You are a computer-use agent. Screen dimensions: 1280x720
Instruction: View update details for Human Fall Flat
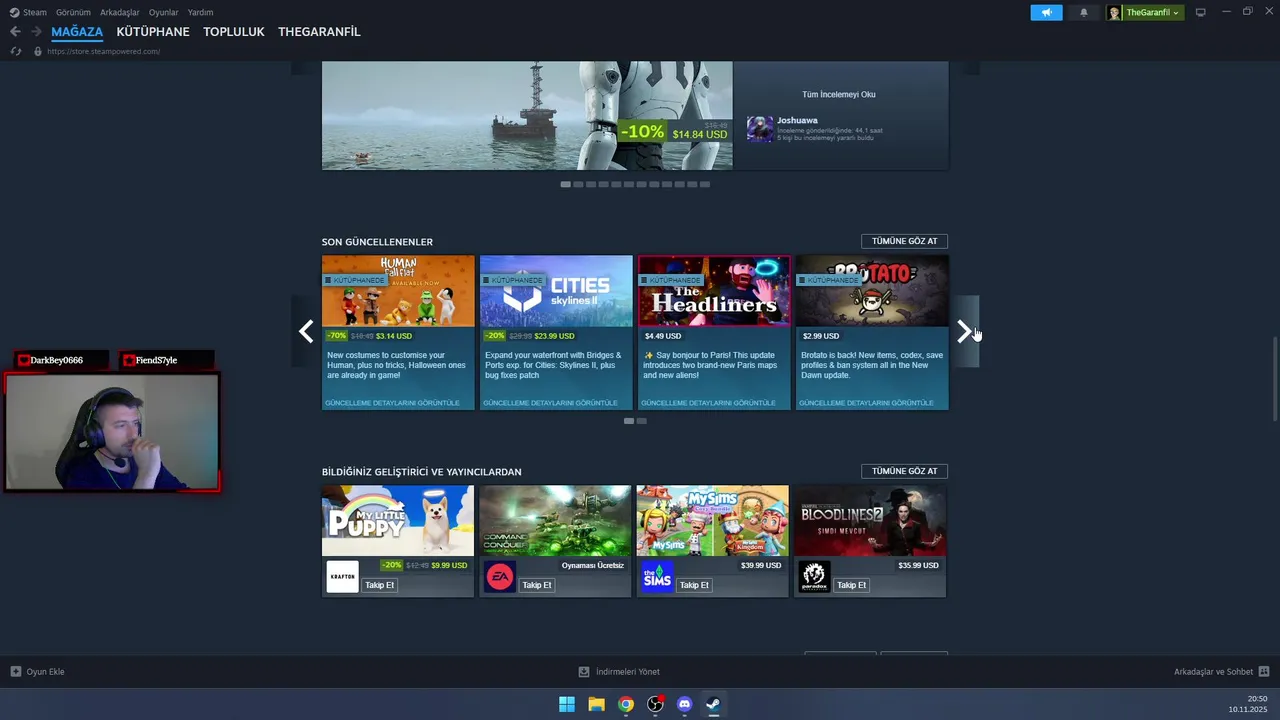(392, 403)
